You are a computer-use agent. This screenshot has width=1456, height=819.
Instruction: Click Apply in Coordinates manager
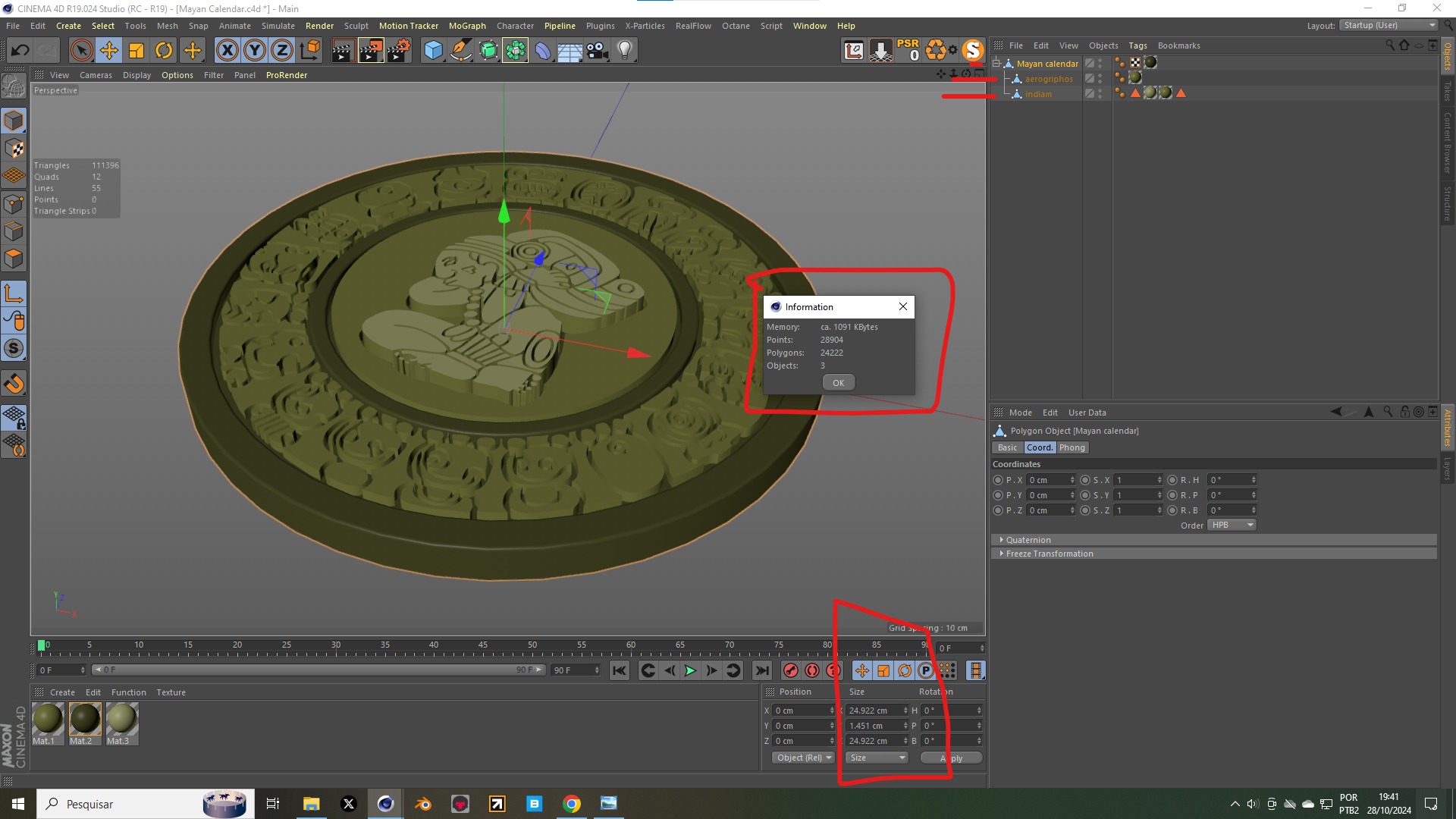(951, 758)
